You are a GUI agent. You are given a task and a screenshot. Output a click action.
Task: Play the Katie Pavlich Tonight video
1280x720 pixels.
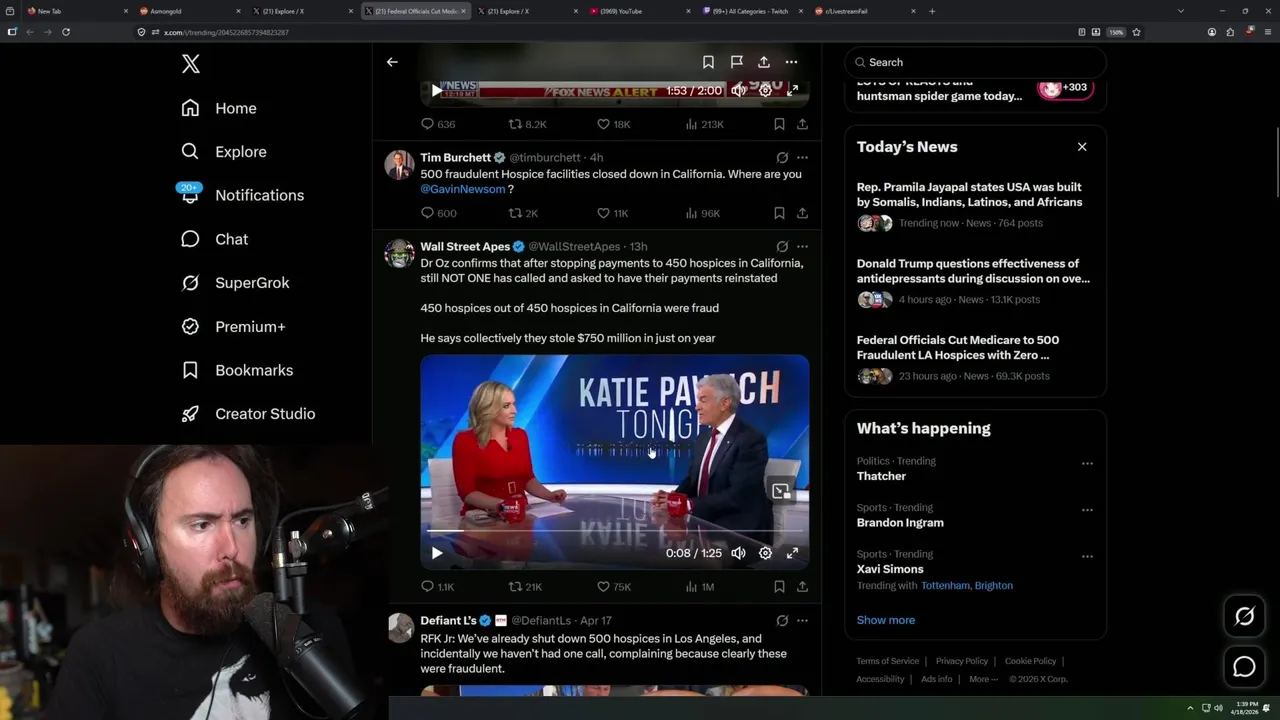tap(437, 553)
